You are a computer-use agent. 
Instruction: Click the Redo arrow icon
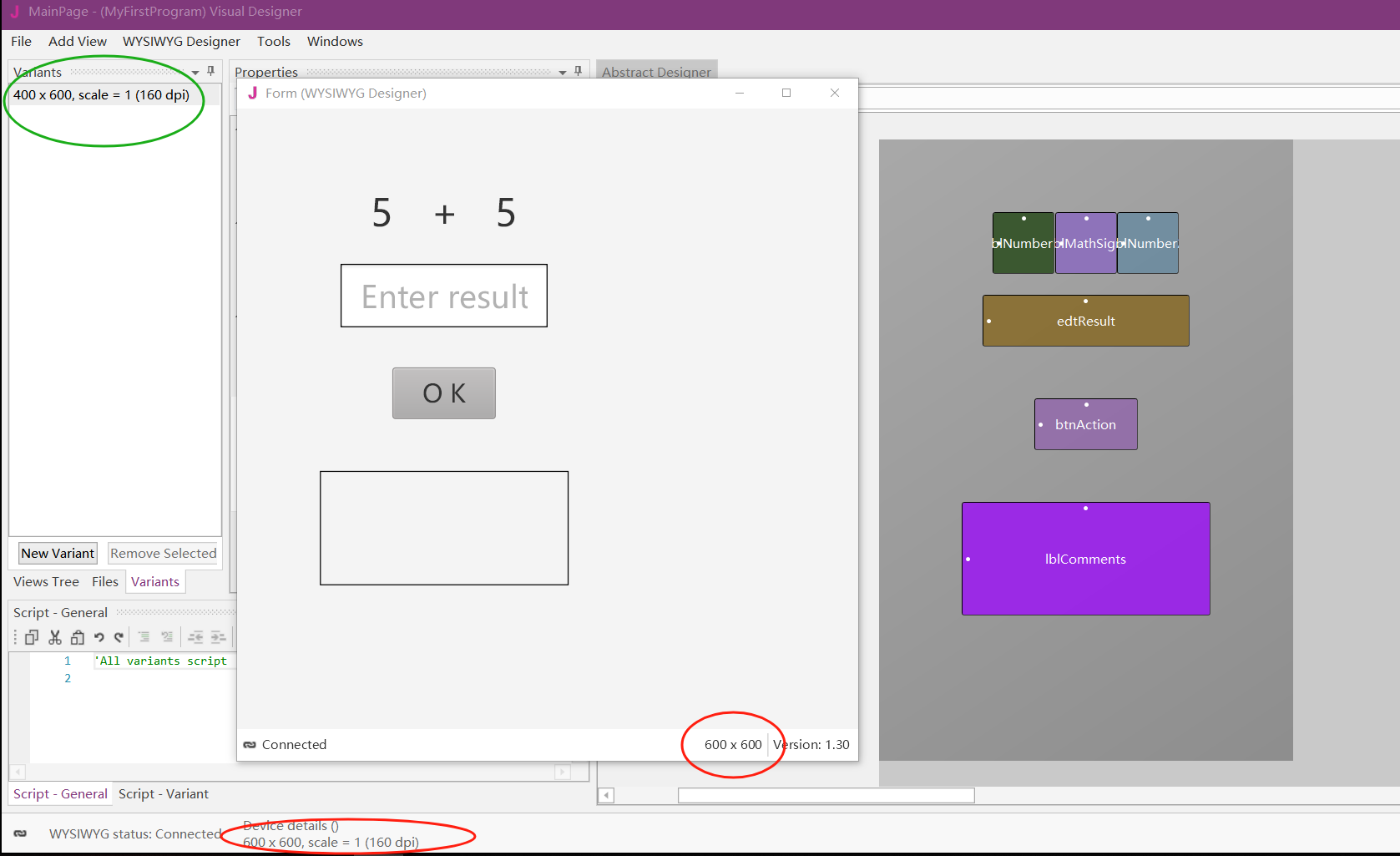[x=119, y=637]
